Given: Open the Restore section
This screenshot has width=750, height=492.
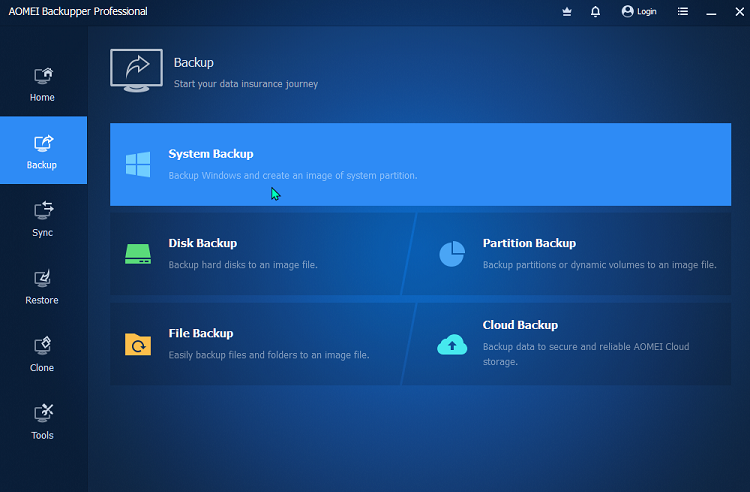Looking at the screenshot, I should point(43,286).
